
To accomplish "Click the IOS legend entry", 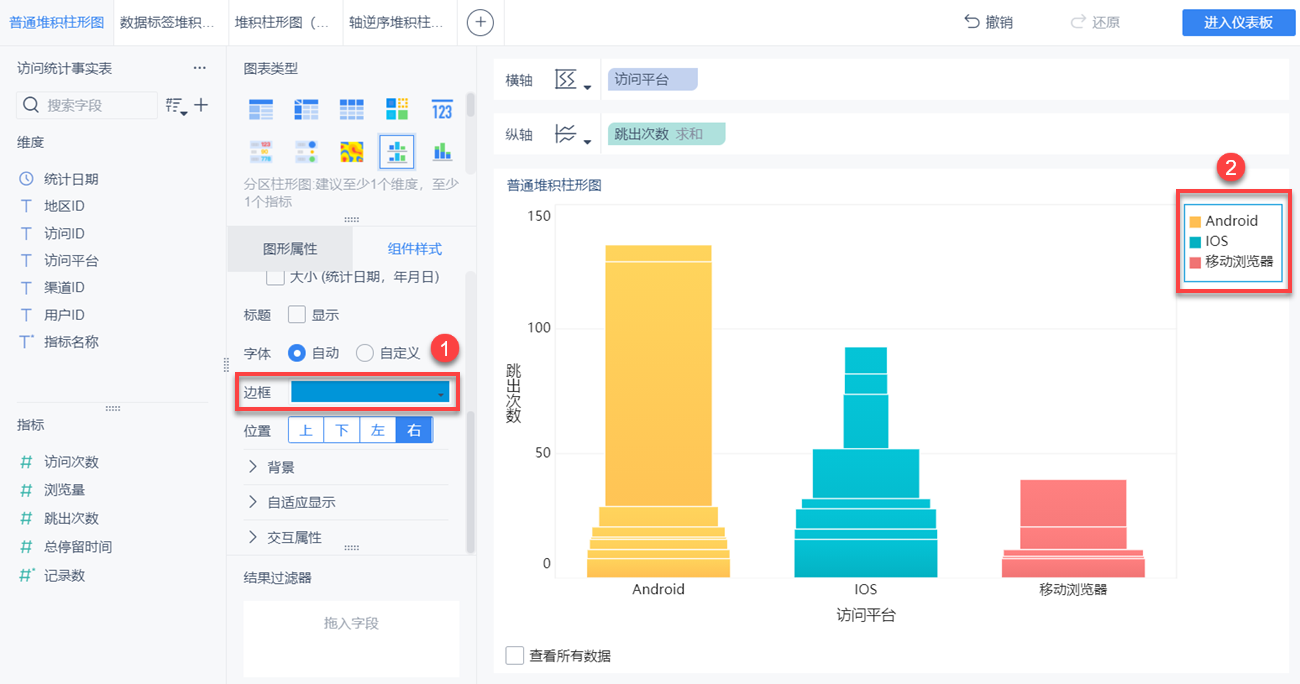I will click(x=1209, y=241).
